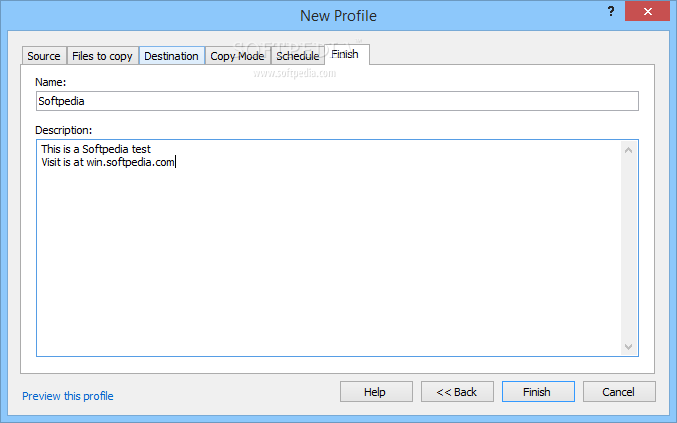Click the description scrollbar down arrow
Screen dimensions: 677x423
[x=629, y=347]
